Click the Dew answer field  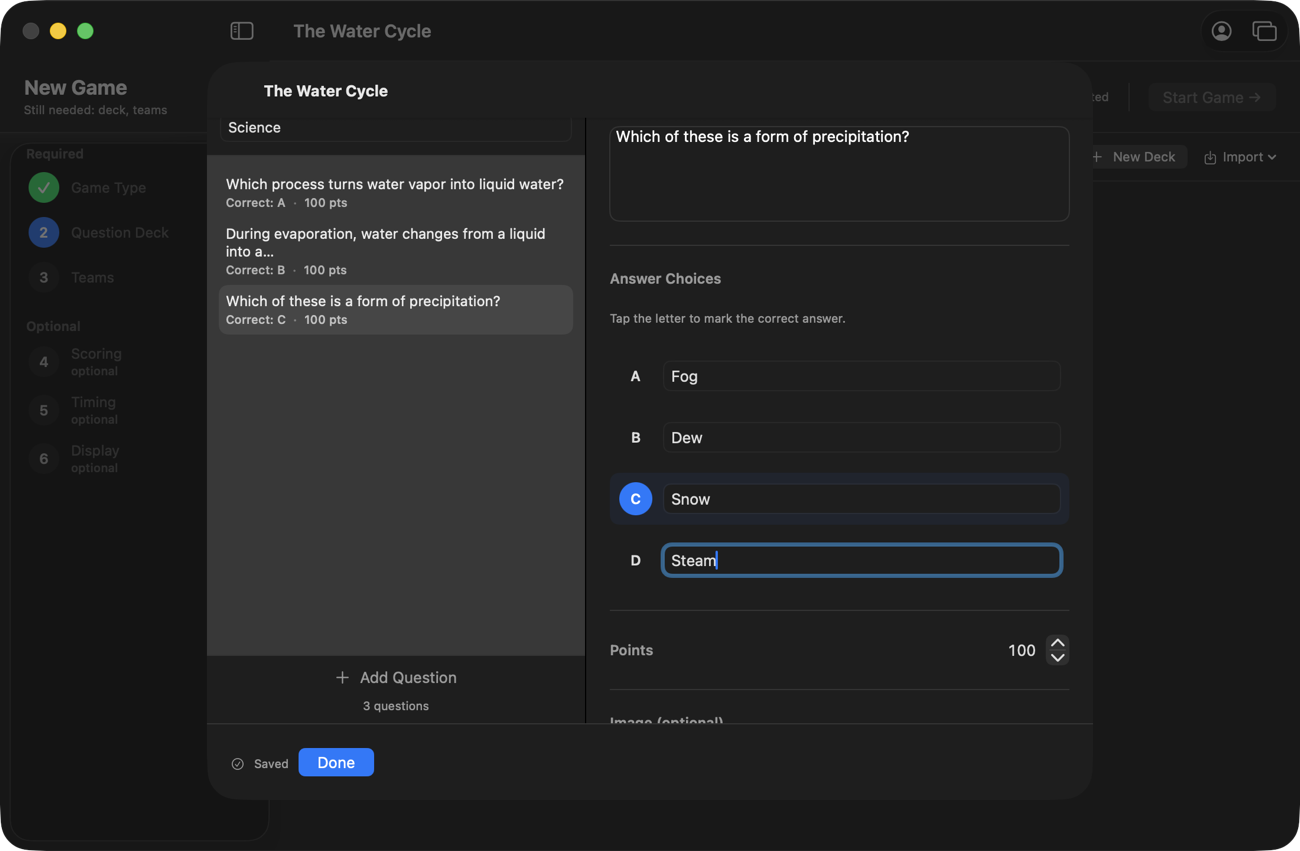(861, 437)
